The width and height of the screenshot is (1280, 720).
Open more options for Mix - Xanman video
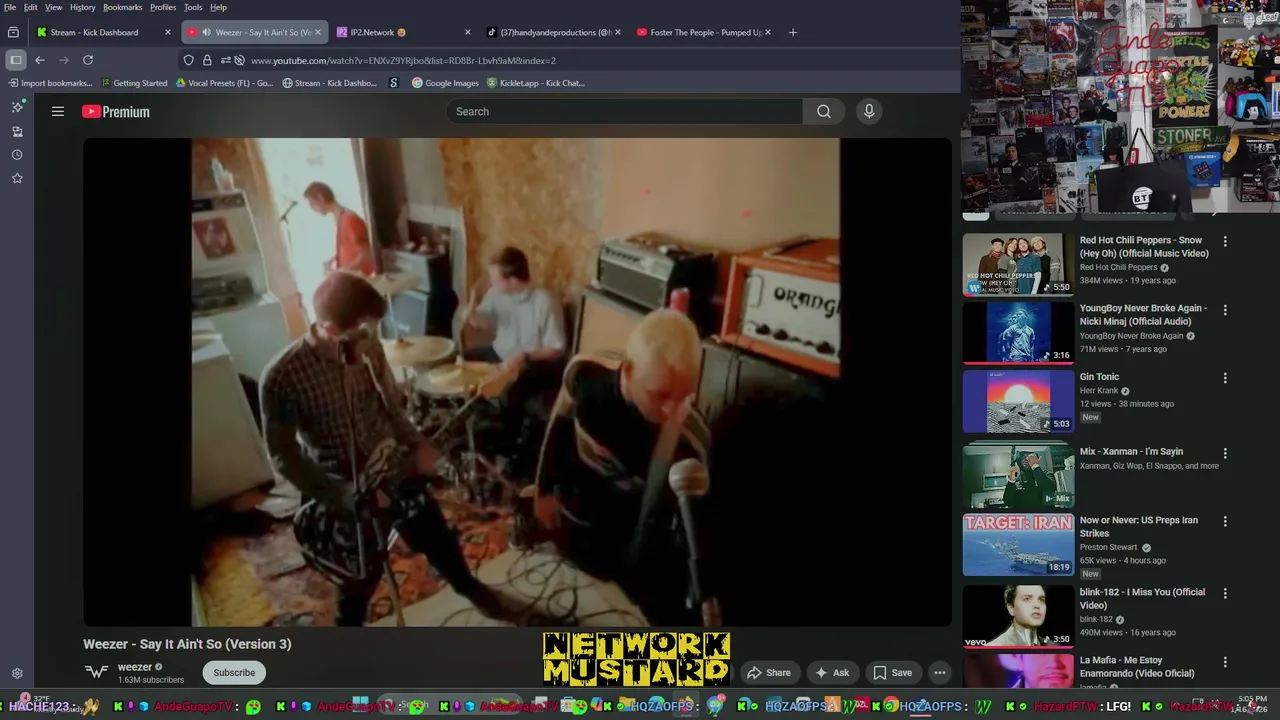(1225, 453)
